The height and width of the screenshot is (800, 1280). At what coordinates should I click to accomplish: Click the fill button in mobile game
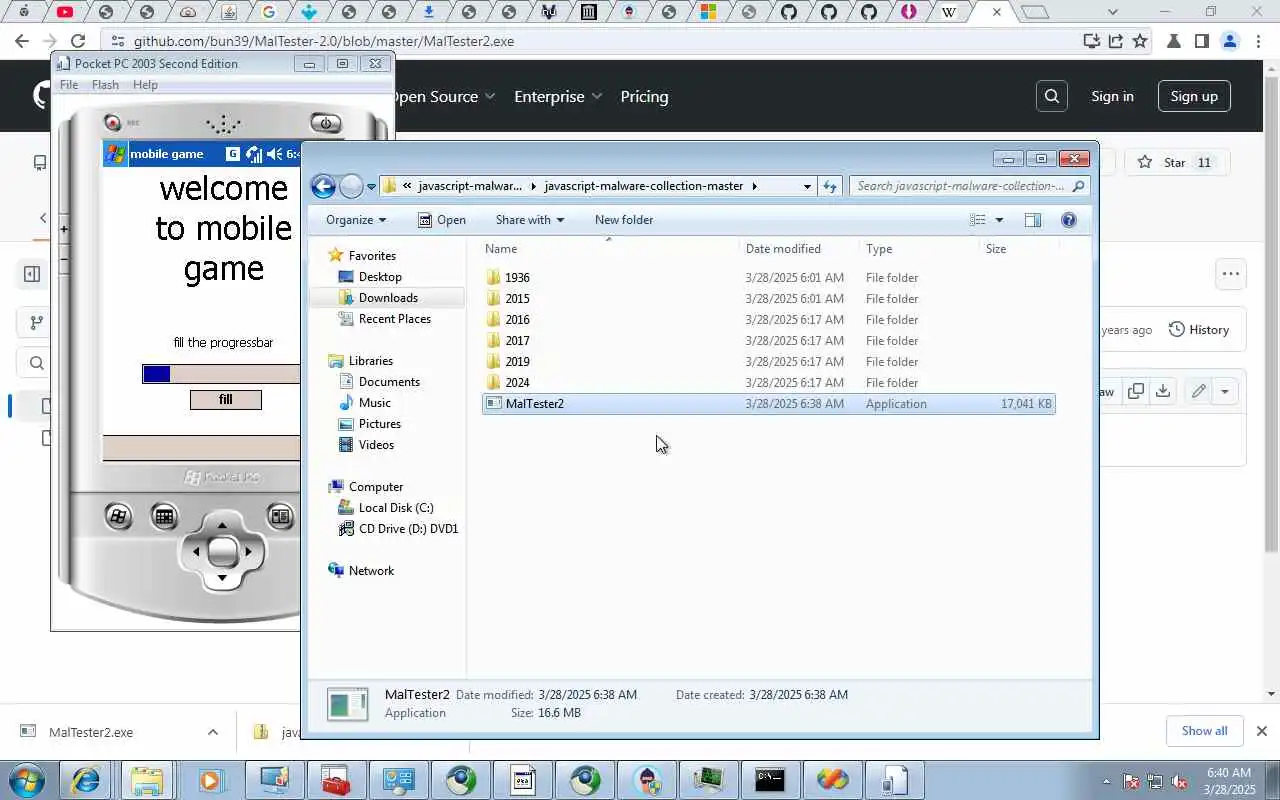tap(226, 400)
